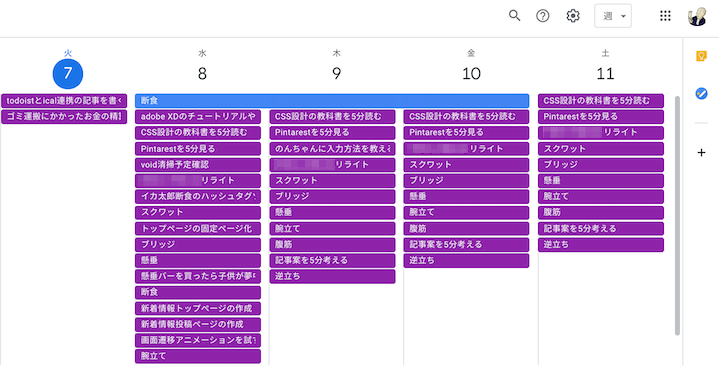Open Thursday's 懸垂 event

pos(332,212)
